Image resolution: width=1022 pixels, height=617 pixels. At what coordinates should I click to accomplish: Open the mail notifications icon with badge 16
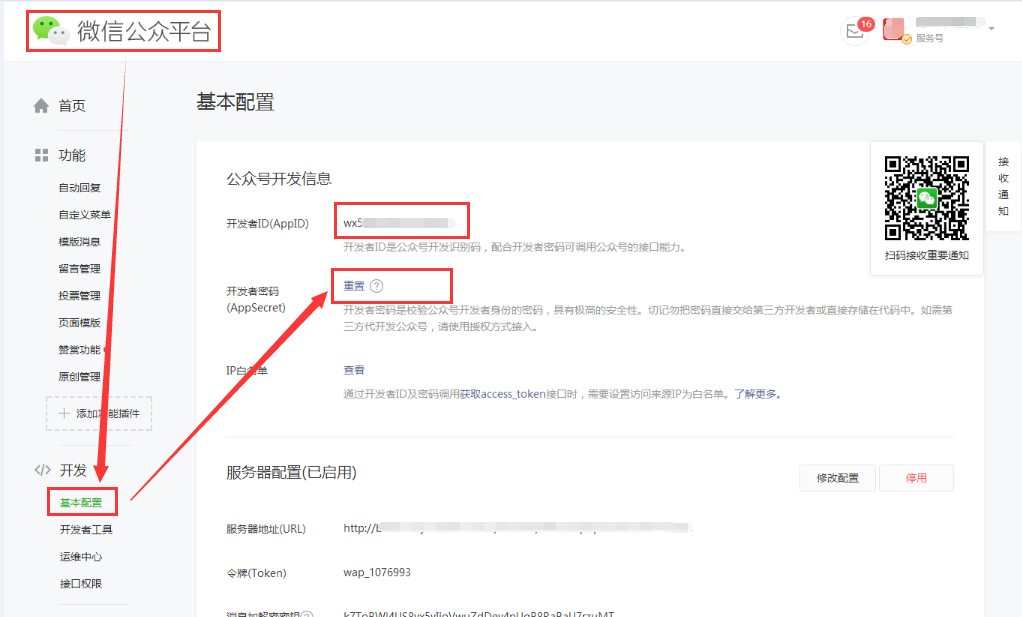point(854,31)
